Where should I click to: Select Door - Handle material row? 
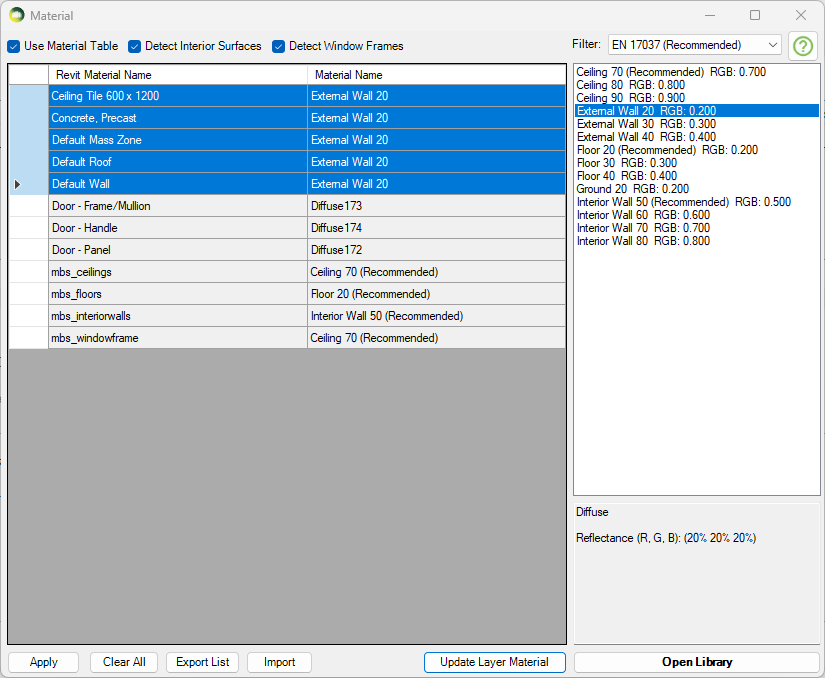(x=177, y=228)
